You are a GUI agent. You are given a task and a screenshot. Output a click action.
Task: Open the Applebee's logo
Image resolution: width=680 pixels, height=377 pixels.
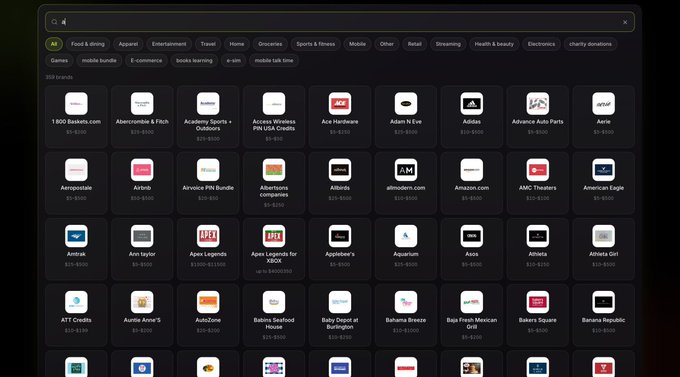[x=340, y=236]
